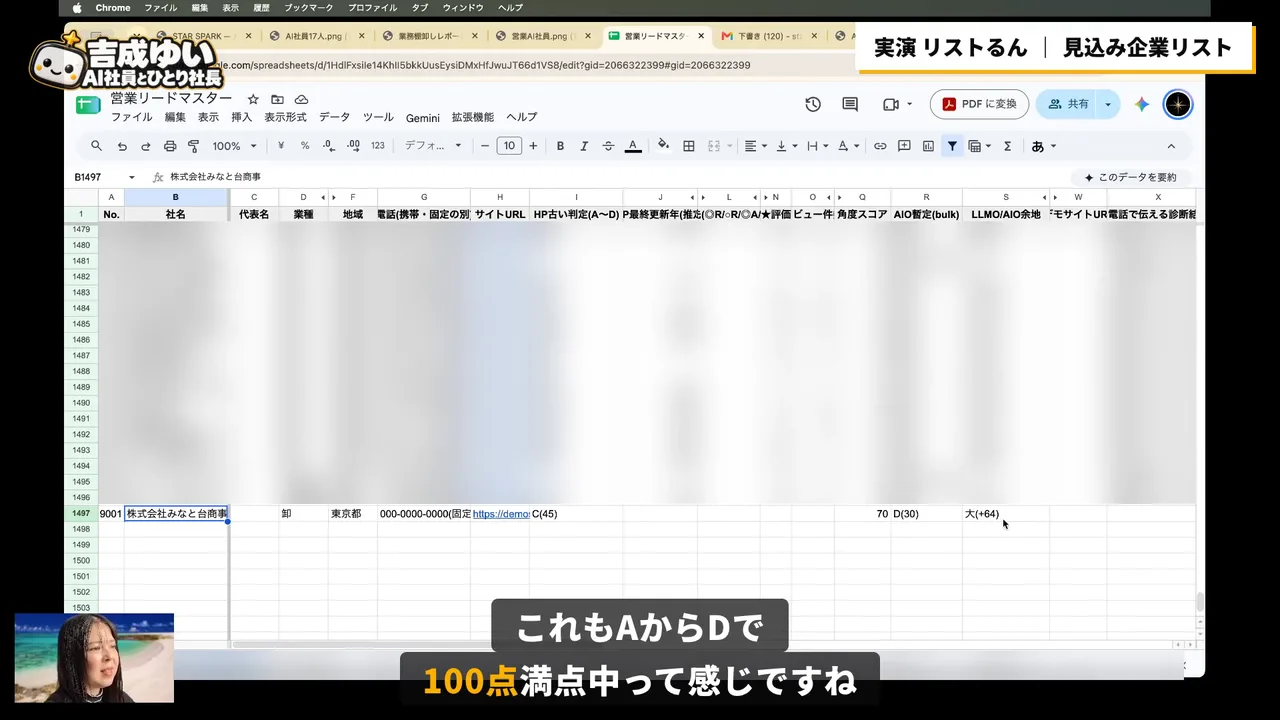
Task: Open the 編集 menu in Sheets
Action: [x=175, y=117]
